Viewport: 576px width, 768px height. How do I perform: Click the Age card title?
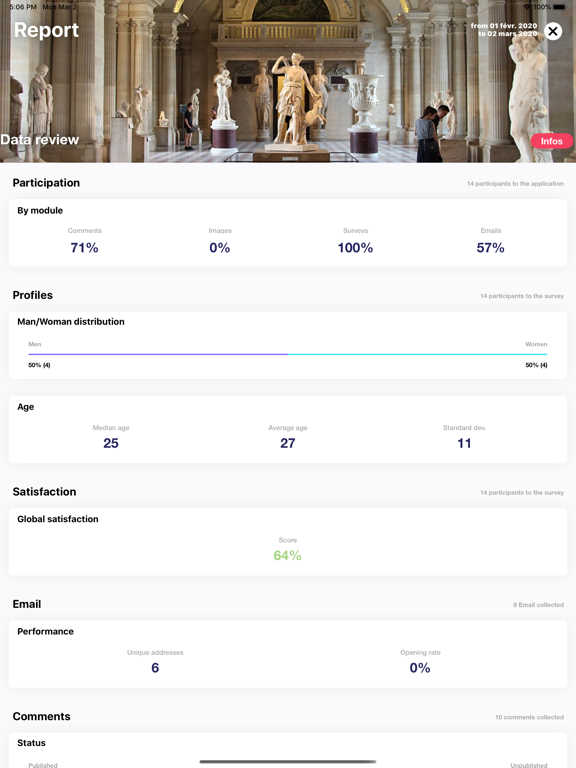tap(25, 407)
